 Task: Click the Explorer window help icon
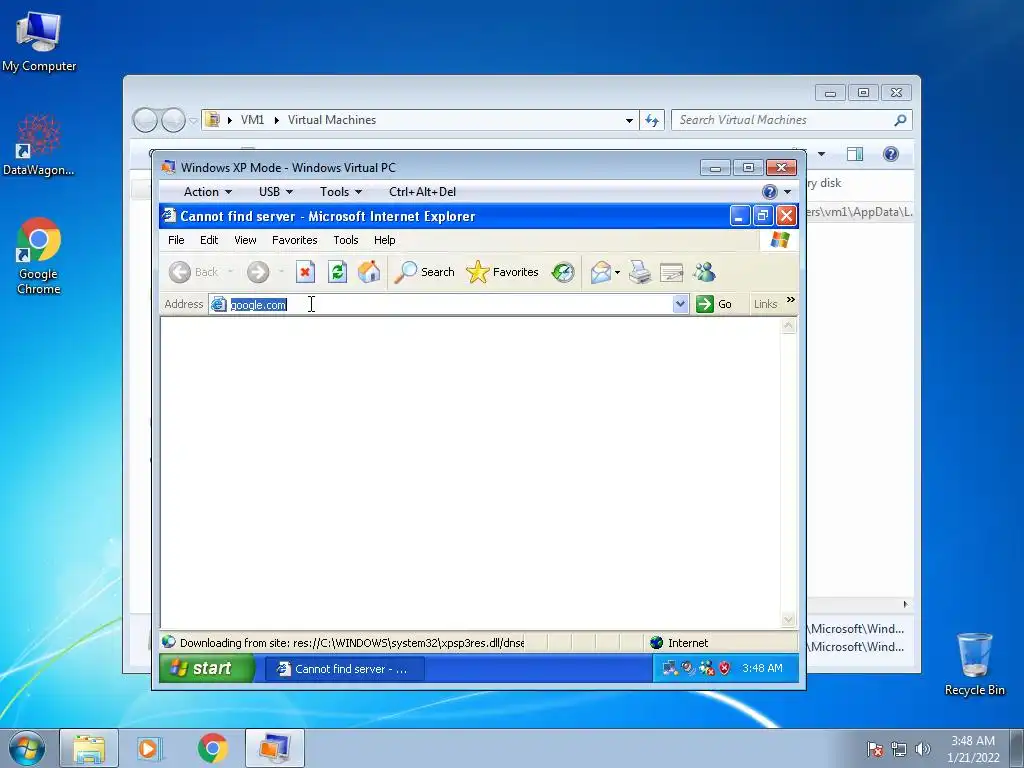[891, 154]
